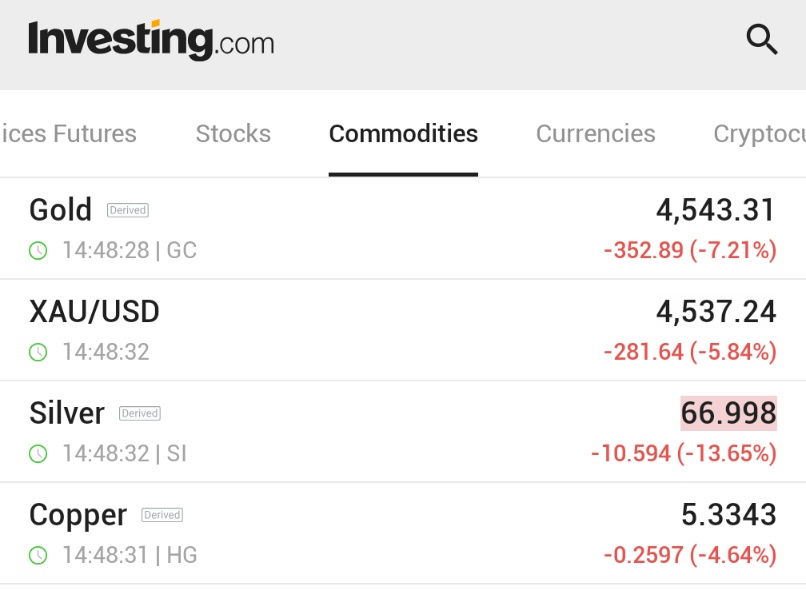
Task: Select the Commodities tab
Action: tap(404, 134)
